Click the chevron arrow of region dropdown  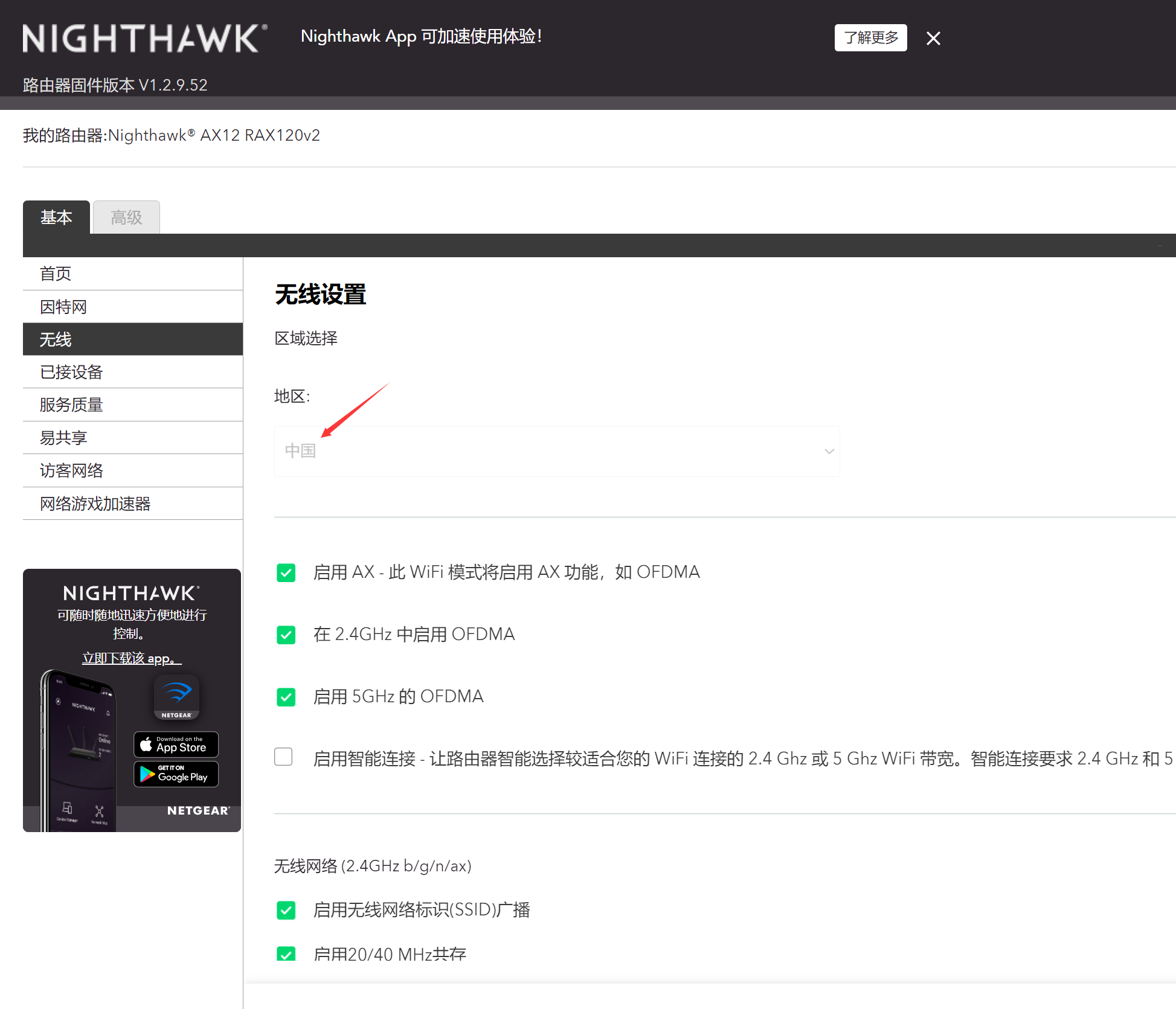[x=829, y=451]
